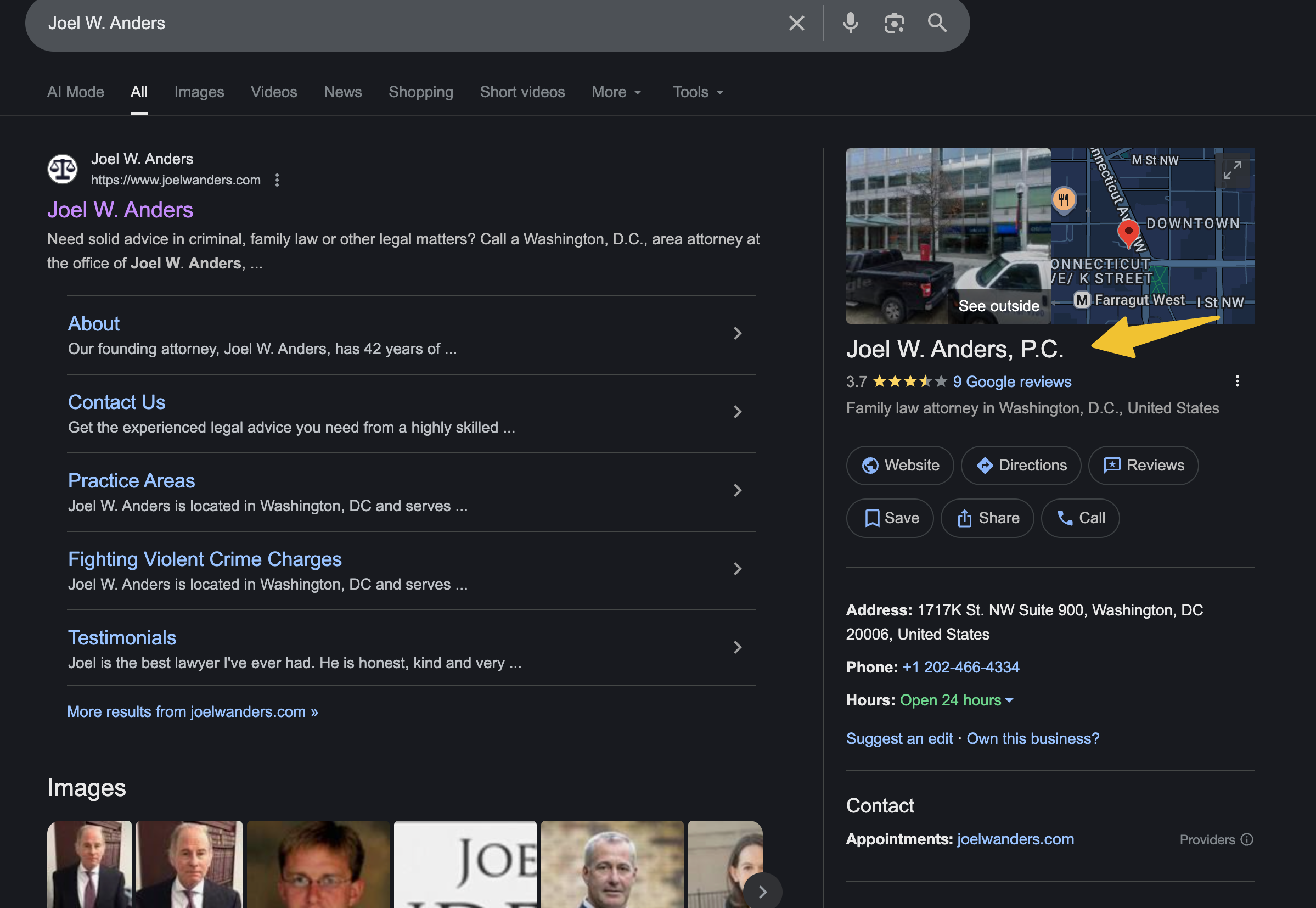Screen dimensions: 1316x908
Task: Click the 9 Google reviews link
Action: click(1012, 382)
